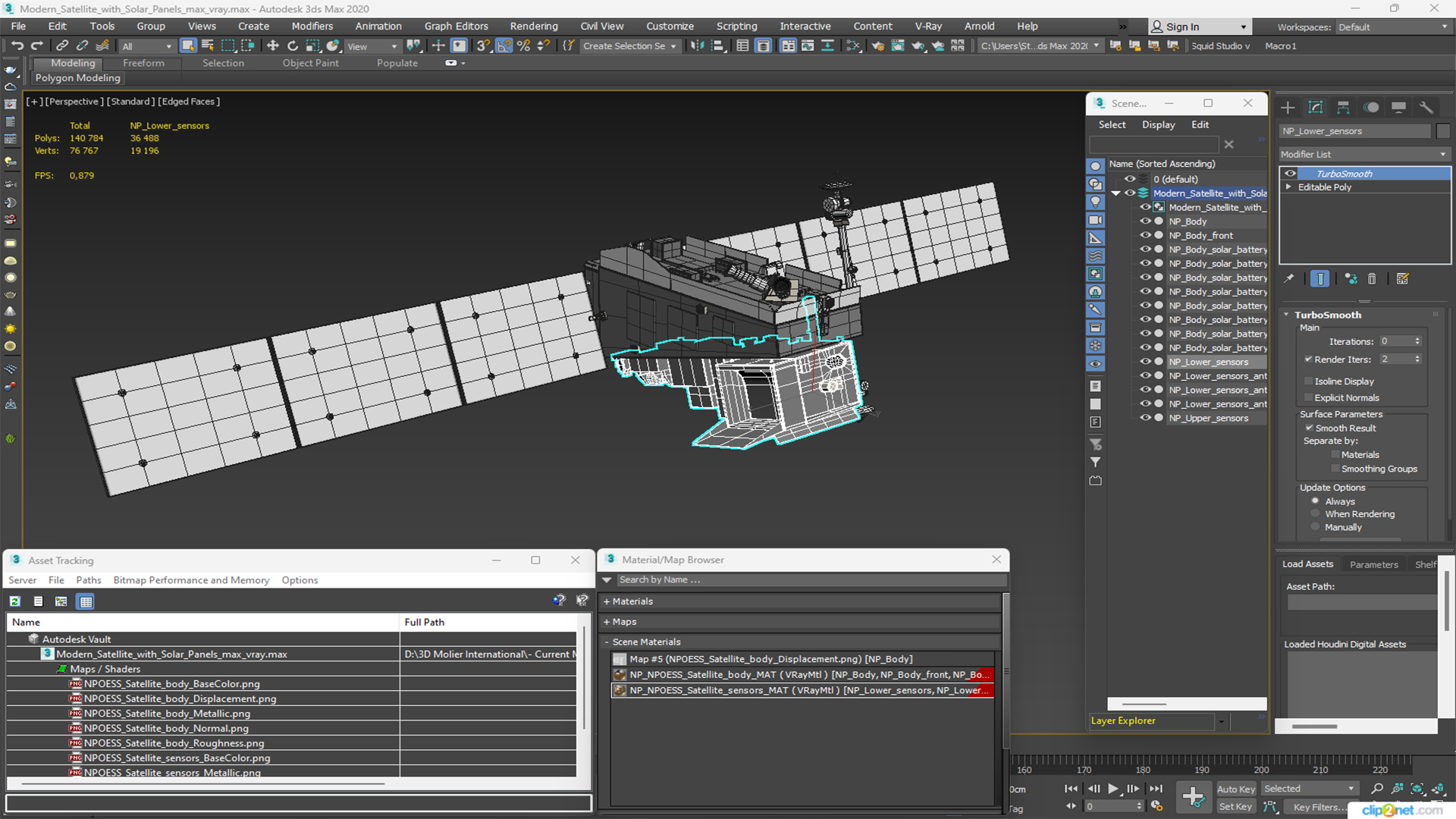Expand Maps group in Material/Map Browser
Screen dimensions: 1456x819
607,622
